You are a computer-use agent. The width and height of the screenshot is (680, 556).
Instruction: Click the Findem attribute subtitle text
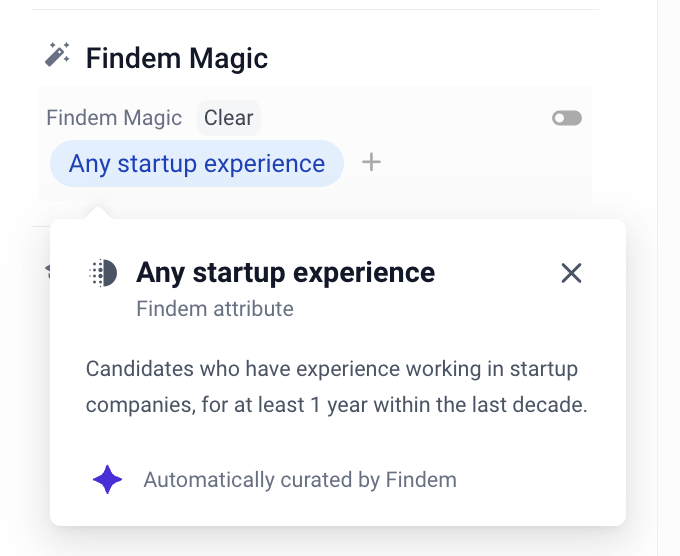[215, 309]
